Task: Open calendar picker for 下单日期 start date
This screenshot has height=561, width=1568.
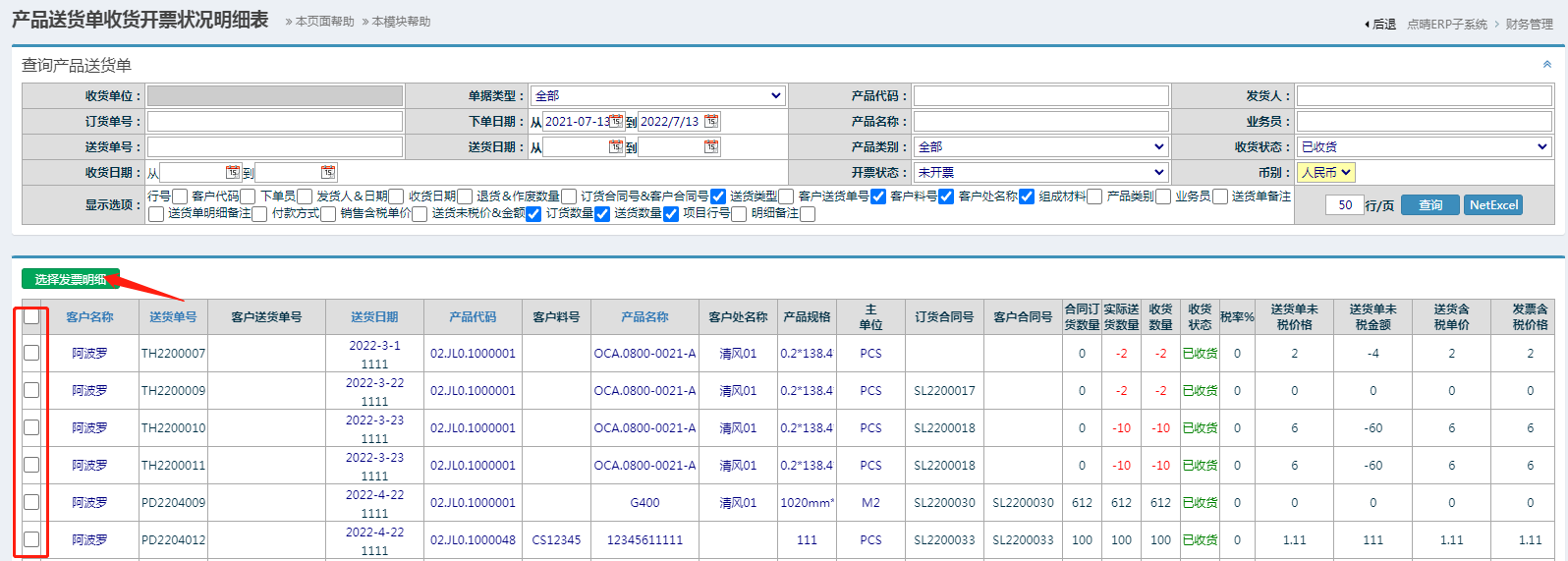Action: pos(616,121)
